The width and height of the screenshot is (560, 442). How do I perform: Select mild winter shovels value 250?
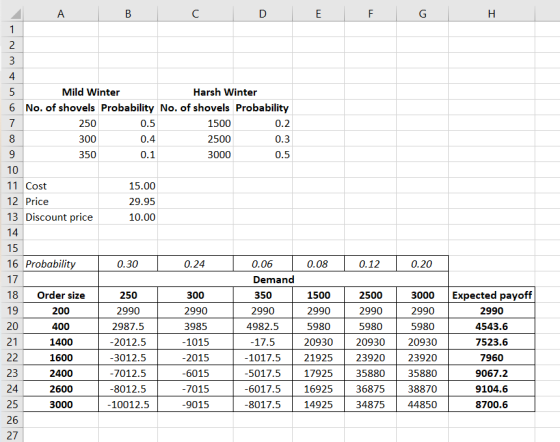coord(61,124)
